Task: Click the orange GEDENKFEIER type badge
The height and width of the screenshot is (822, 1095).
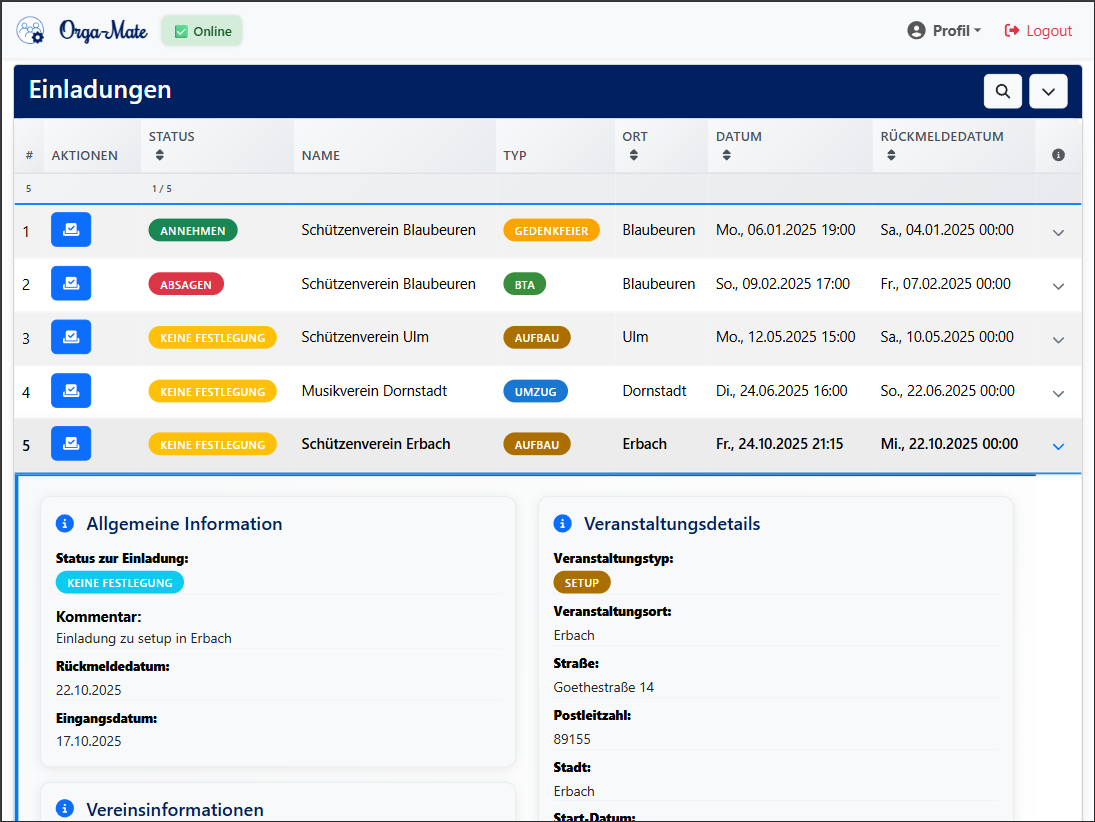Action: pos(551,230)
